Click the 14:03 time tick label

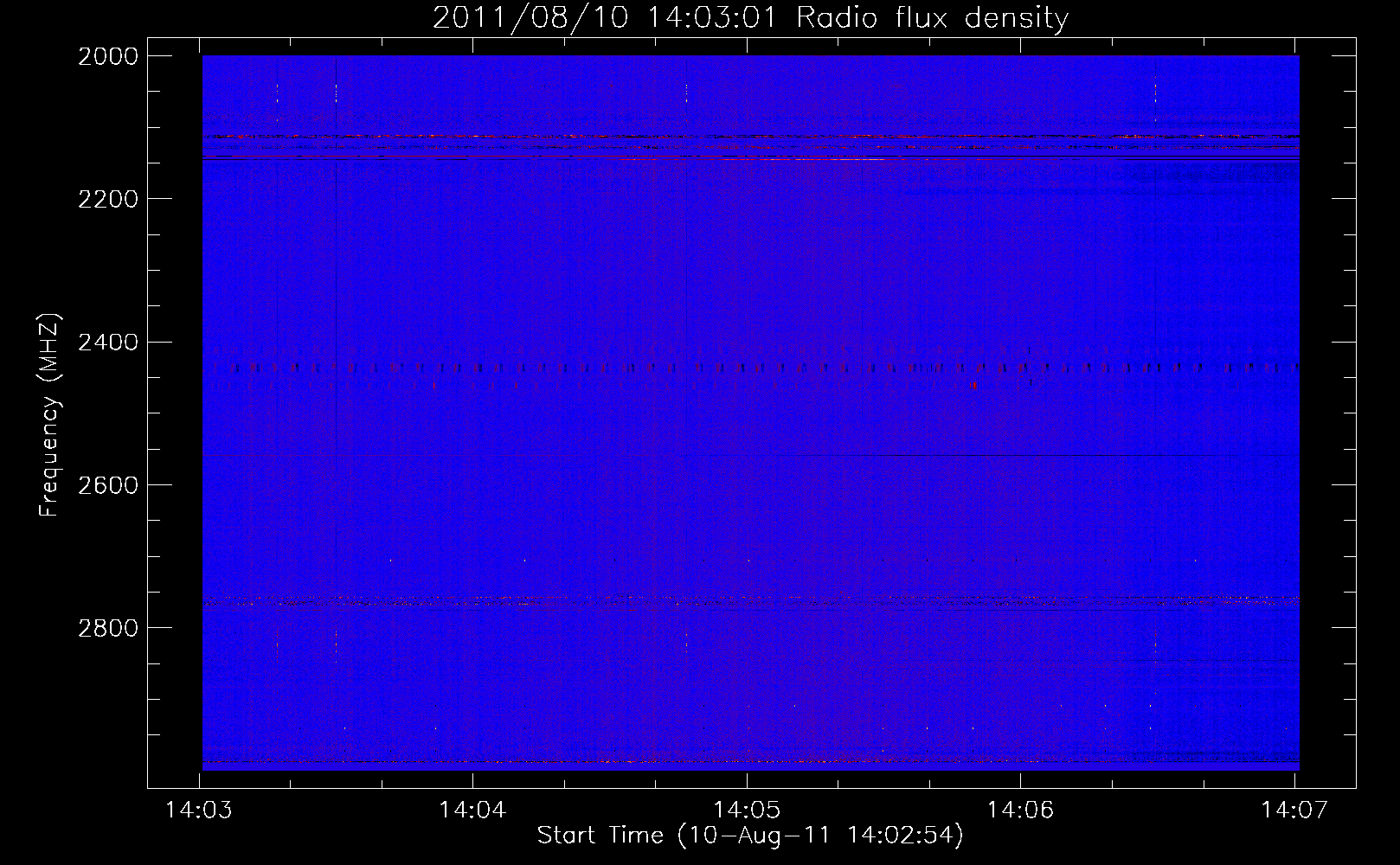coord(199,811)
